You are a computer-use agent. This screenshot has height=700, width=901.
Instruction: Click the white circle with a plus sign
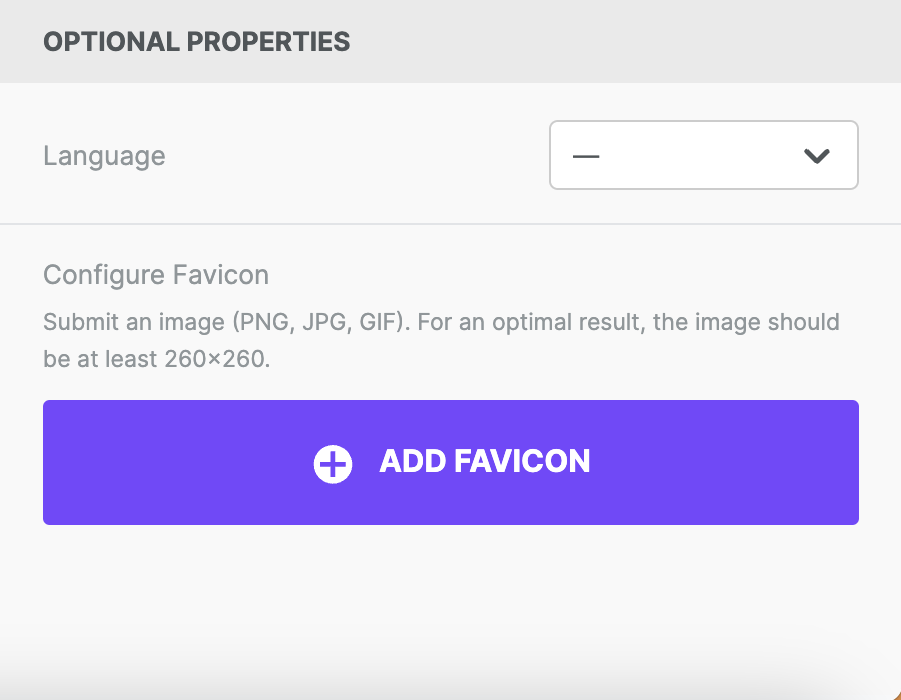pos(333,463)
